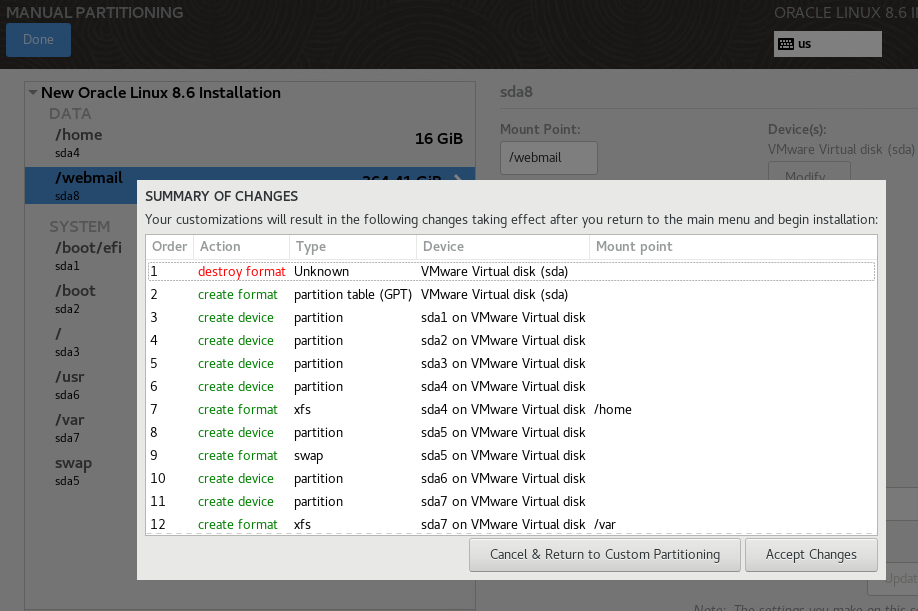Click the Mount Point /webmail text field

(548, 158)
